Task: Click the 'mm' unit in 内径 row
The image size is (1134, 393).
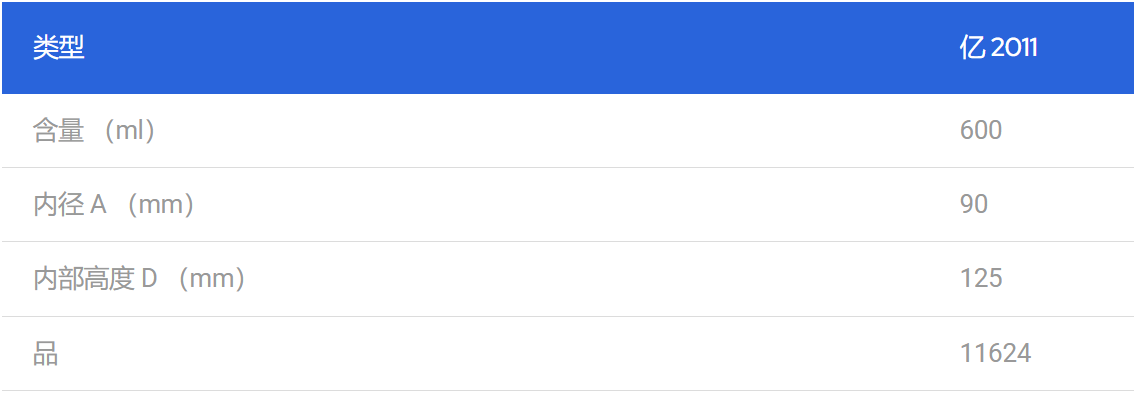Action: pyautogui.click(x=161, y=205)
